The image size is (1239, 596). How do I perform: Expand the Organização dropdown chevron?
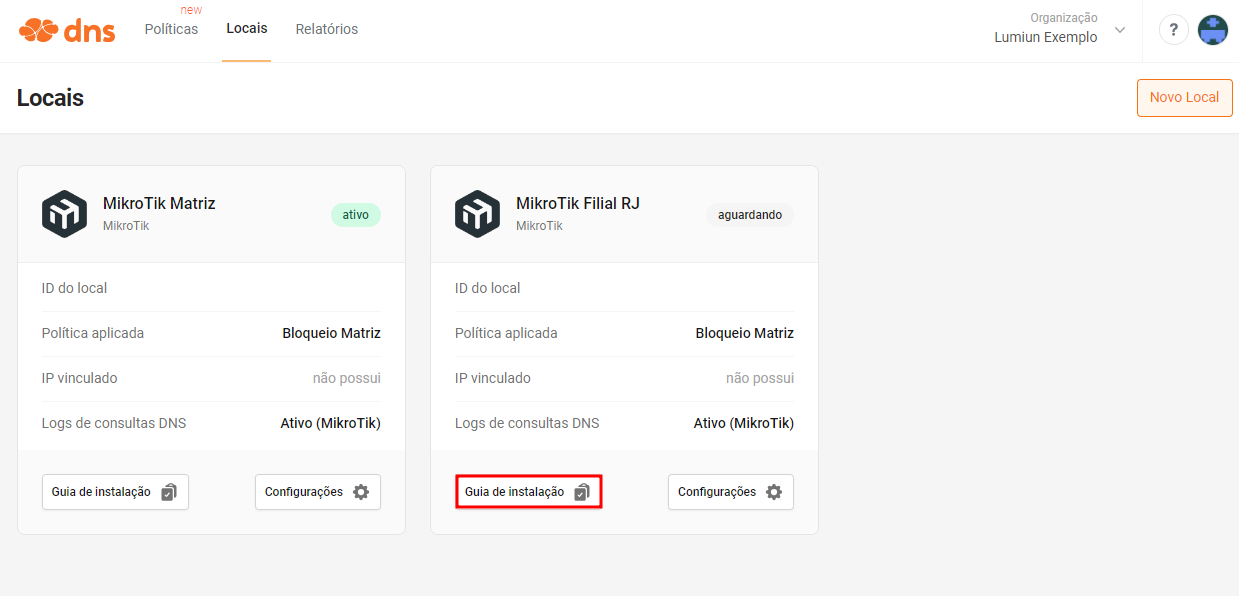click(x=1120, y=30)
